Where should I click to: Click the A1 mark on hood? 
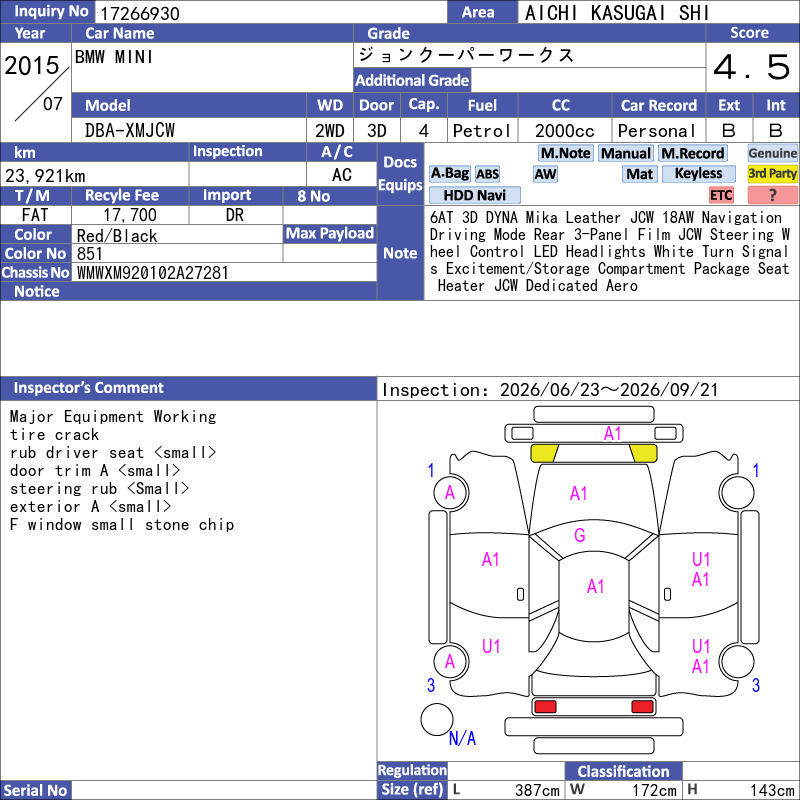click(579, 493)
